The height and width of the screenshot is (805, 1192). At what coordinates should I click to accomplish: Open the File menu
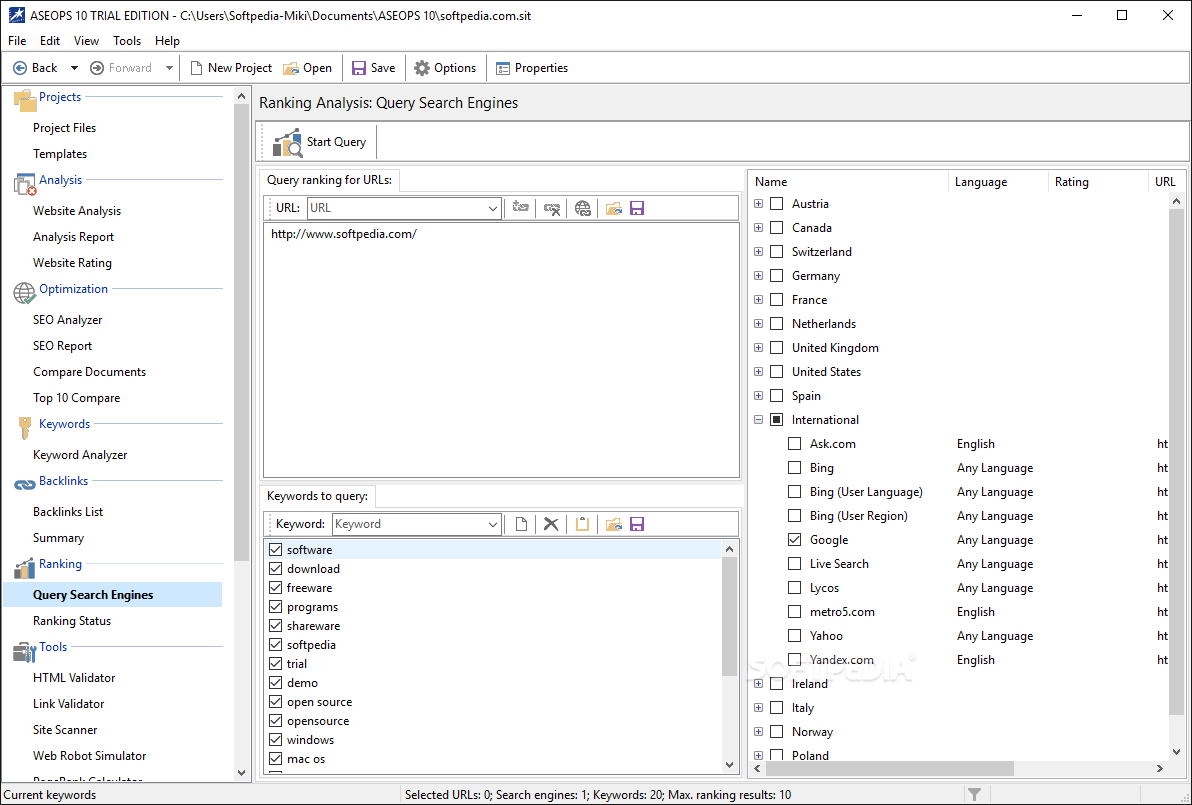coord(17,41)
